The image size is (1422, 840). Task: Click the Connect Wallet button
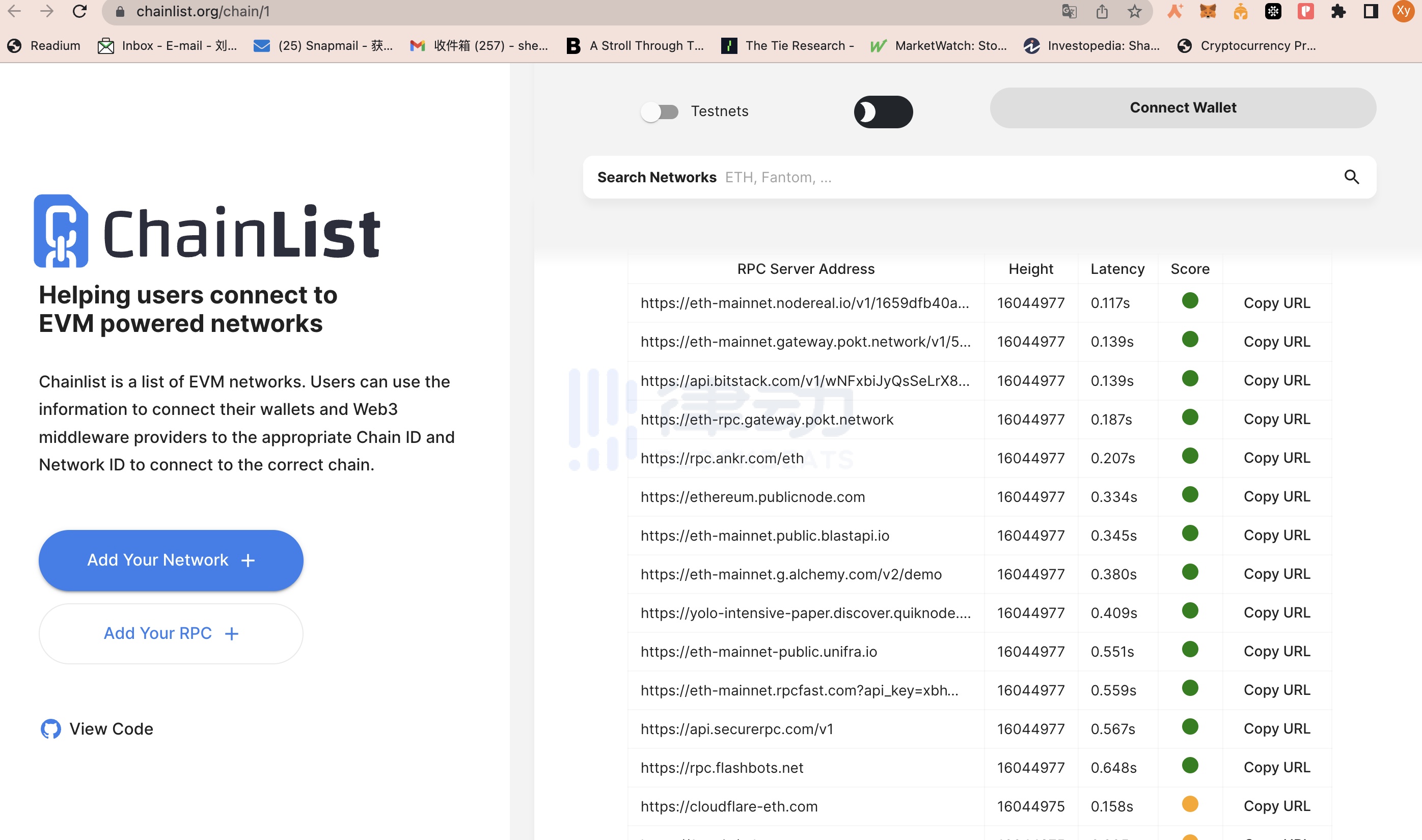pyautogui.click(x=1183, y=107)
